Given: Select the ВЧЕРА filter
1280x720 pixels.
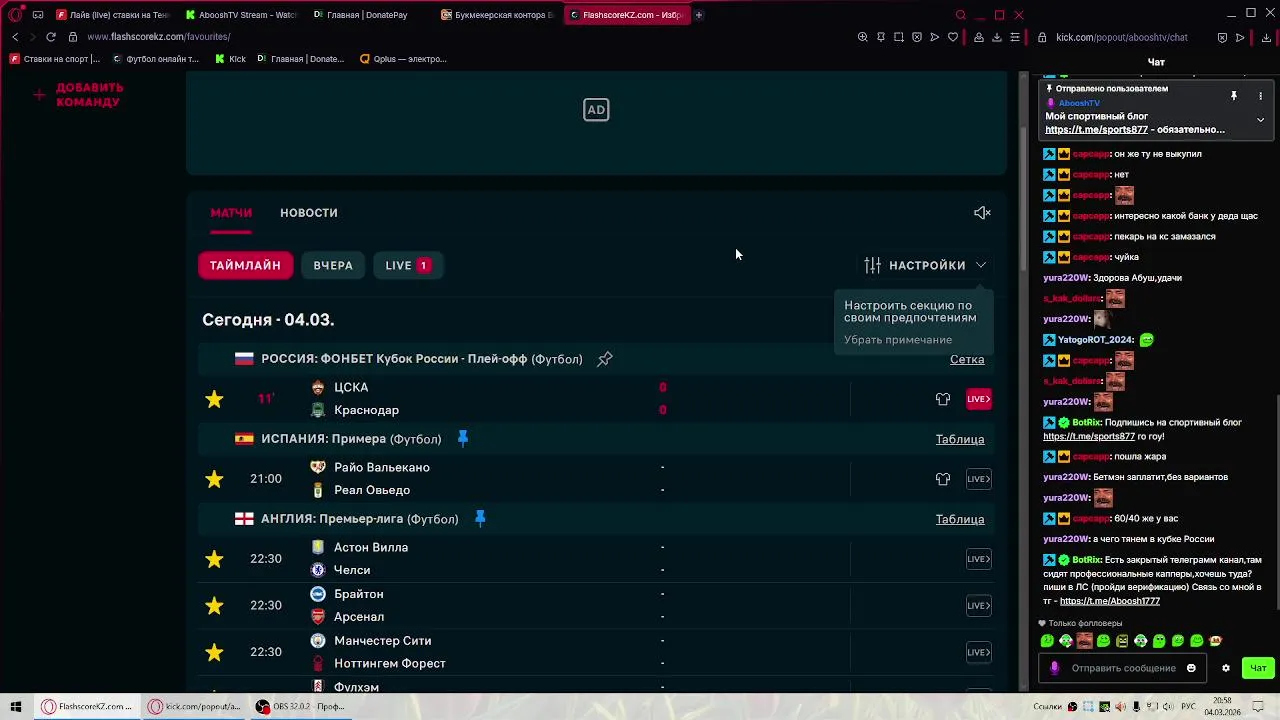Looking at the screenshot, I should tap(333, 265).
